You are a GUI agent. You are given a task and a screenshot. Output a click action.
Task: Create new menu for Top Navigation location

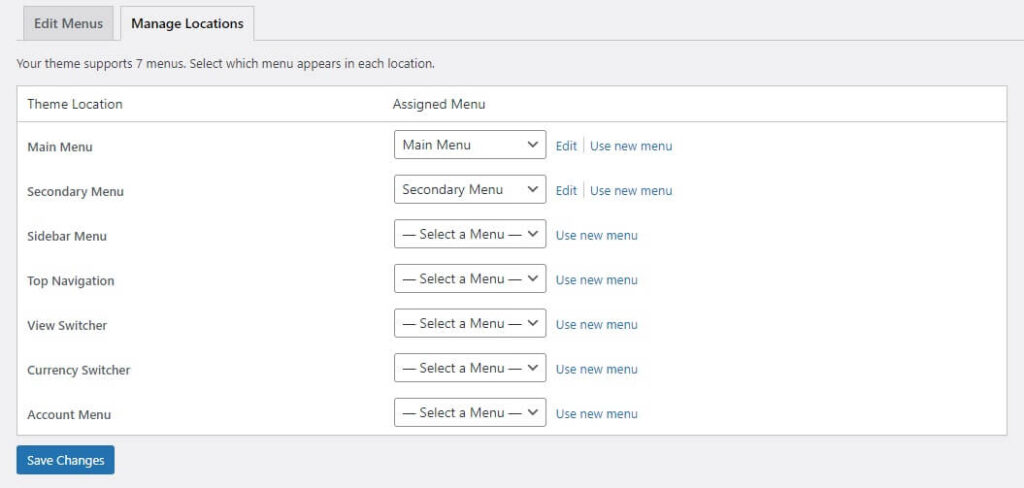pos(596,280)
